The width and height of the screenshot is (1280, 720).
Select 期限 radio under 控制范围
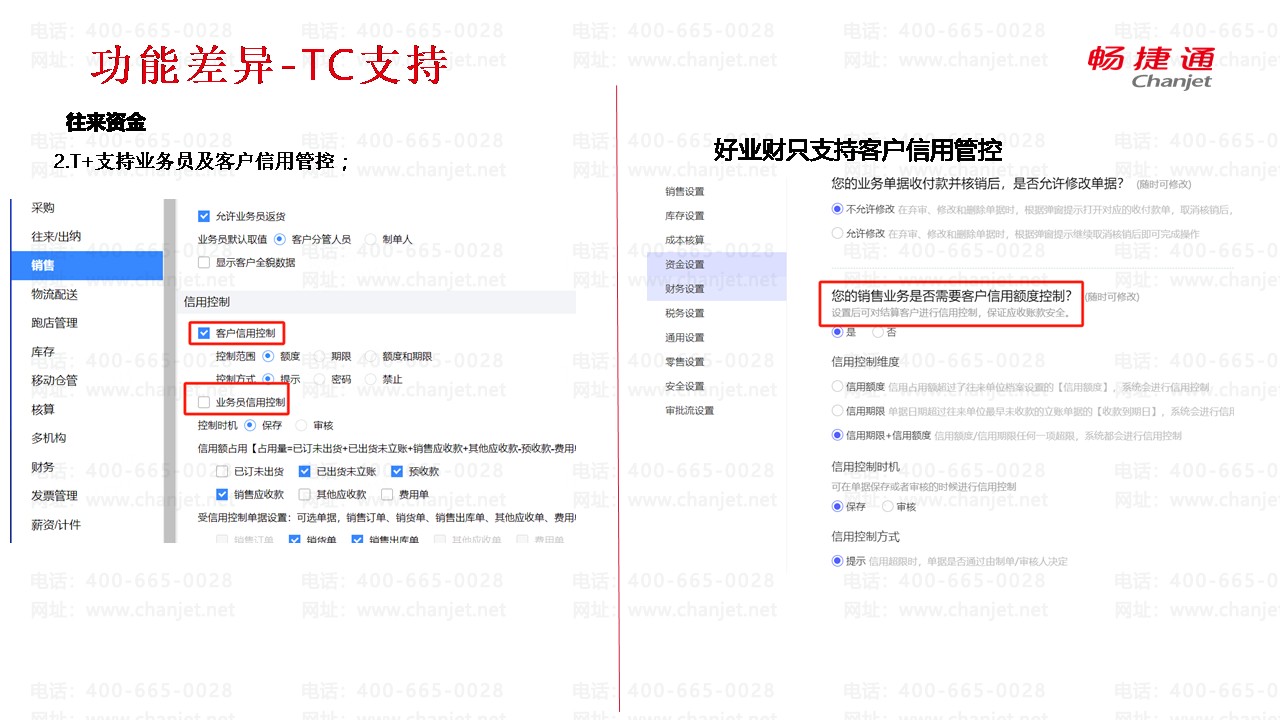pos(320,356)
